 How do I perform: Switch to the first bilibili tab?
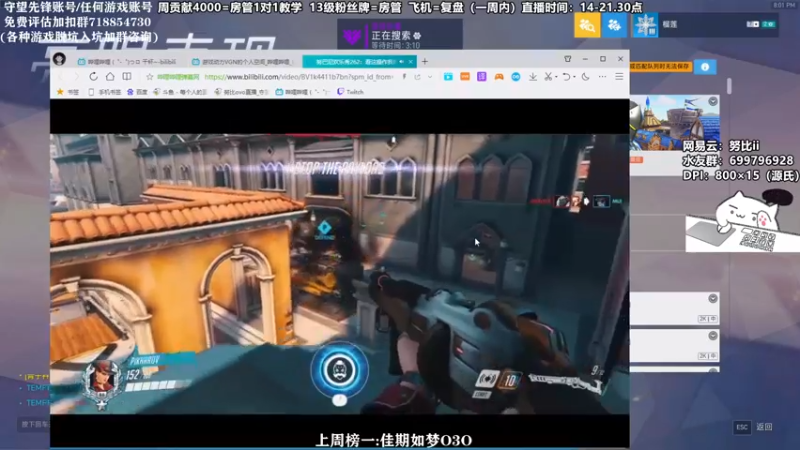coord(128,62)
